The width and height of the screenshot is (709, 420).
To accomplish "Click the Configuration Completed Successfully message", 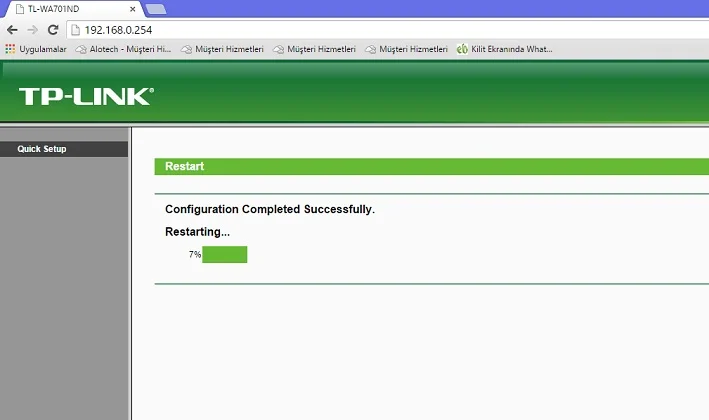I will point(269,210).
